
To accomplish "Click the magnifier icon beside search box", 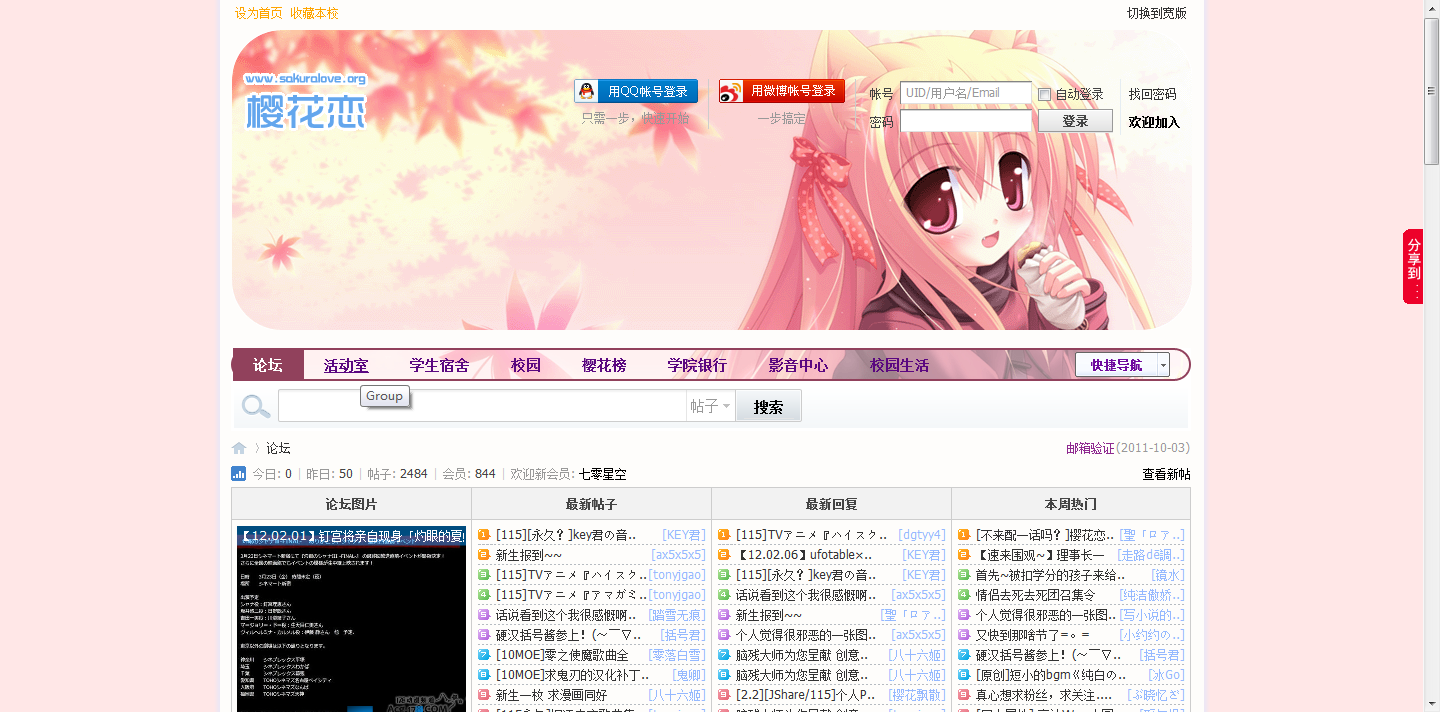I will tap(256, 406).
